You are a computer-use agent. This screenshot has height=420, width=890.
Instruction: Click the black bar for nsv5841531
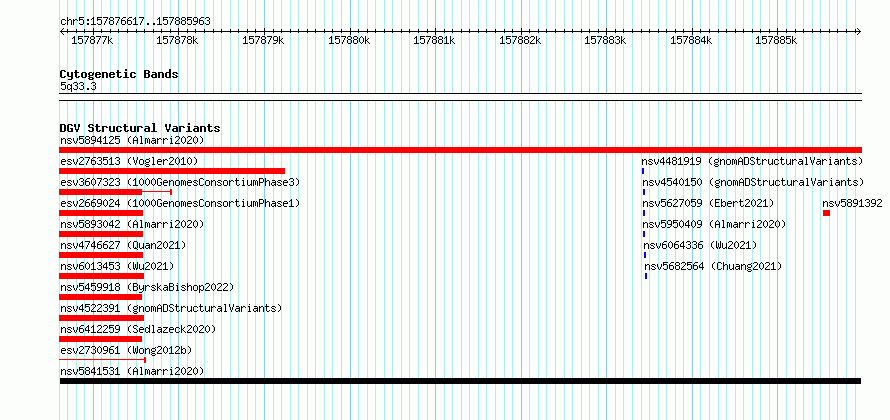point(460,381)
